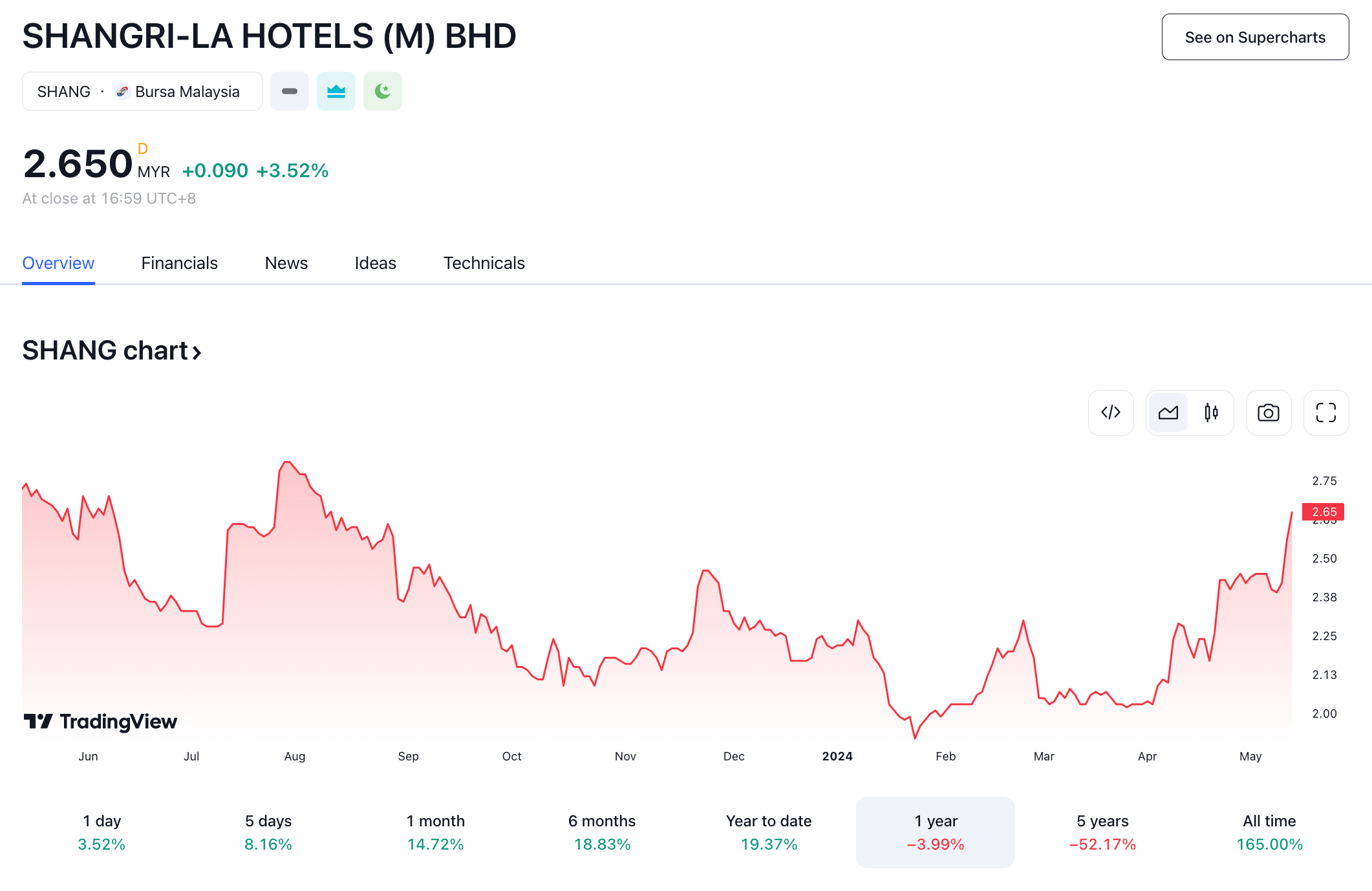
Task: Click the blue crown badge icon
Action: [x=336, y=91]
